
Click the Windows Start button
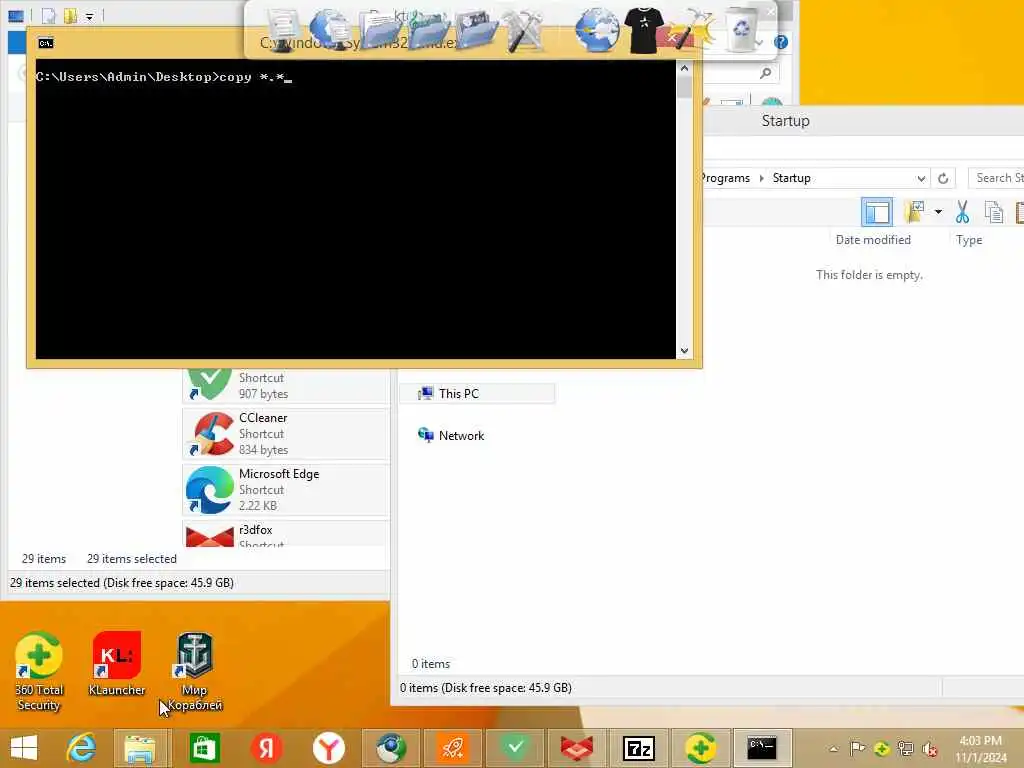point(24,748)
